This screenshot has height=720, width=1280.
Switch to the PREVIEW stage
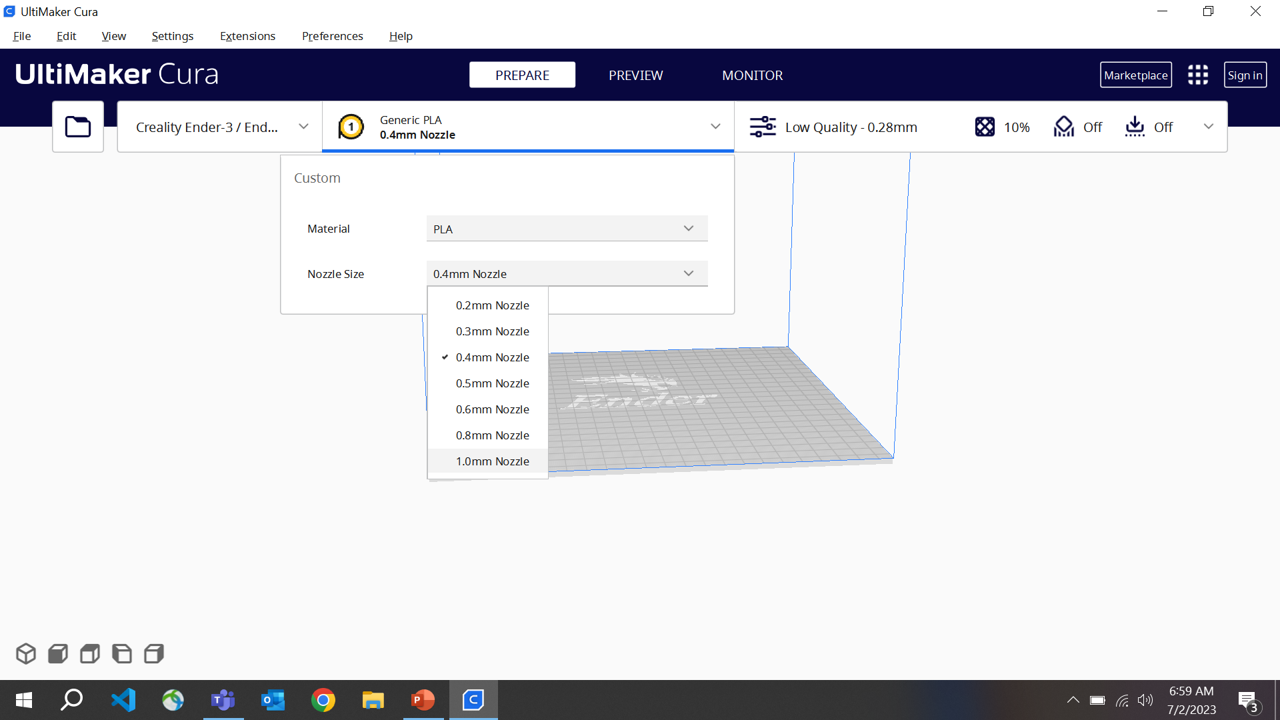[636, 75]
